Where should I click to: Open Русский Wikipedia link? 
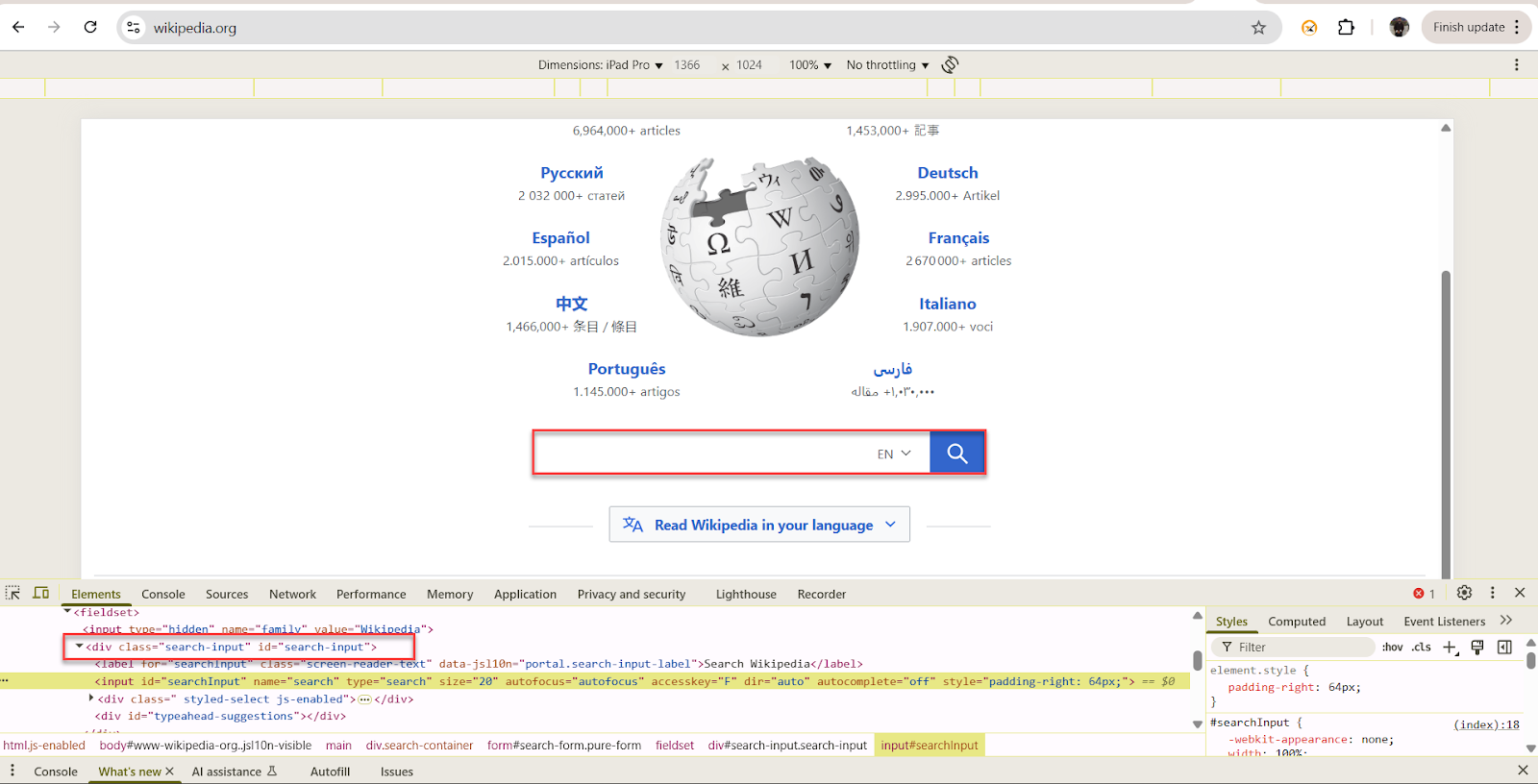[572, 173]
